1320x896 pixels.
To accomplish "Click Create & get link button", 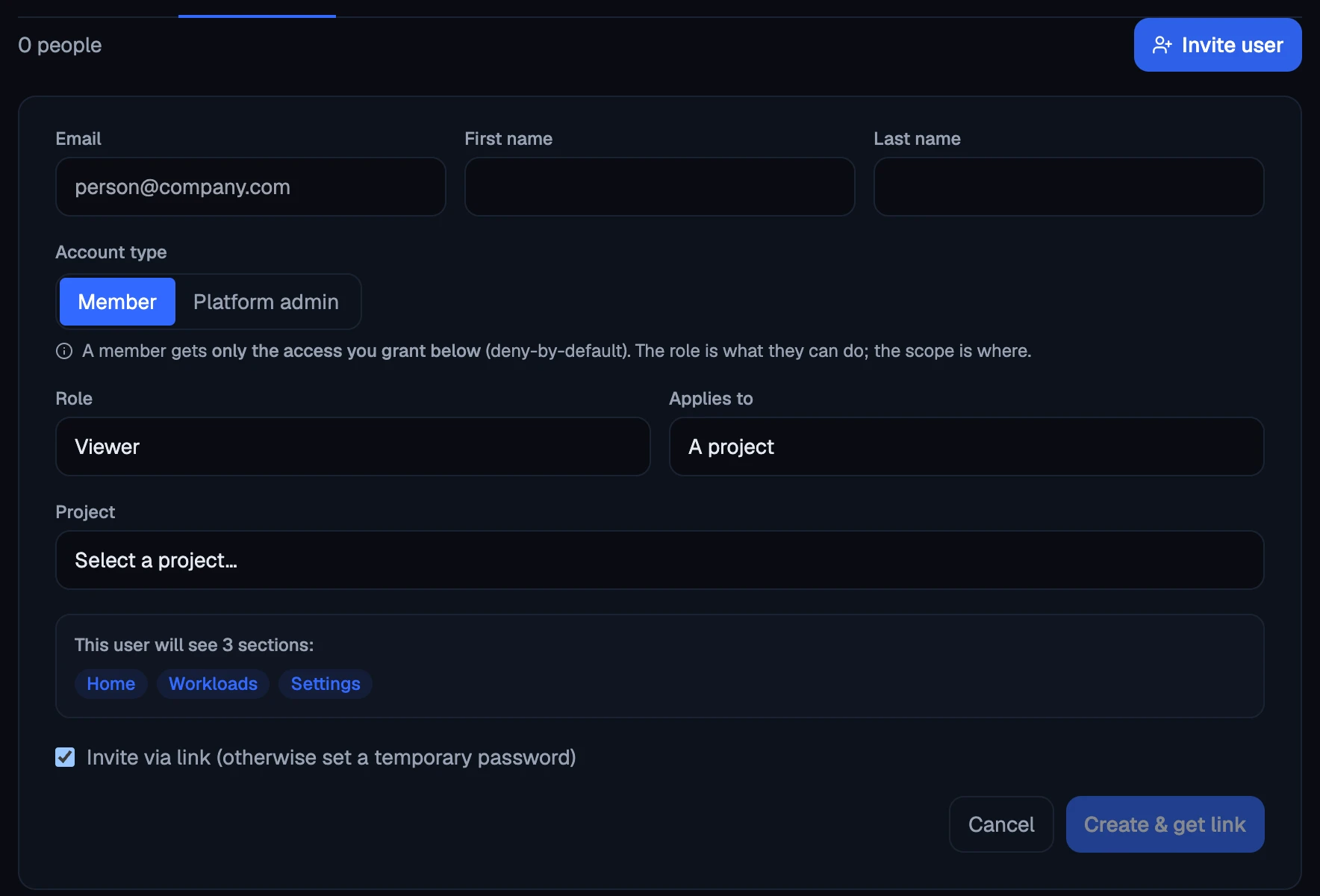I will pos(1165,824).
